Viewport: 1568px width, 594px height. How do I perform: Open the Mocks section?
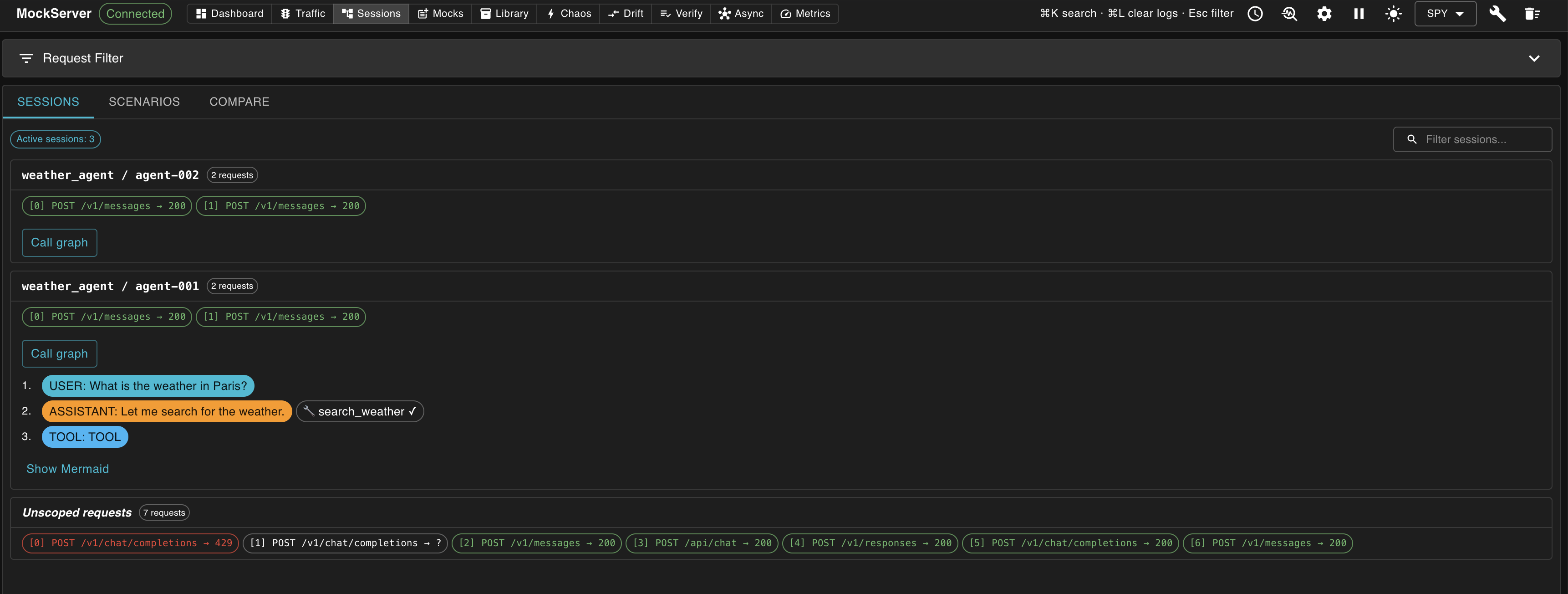click(440, 13)
